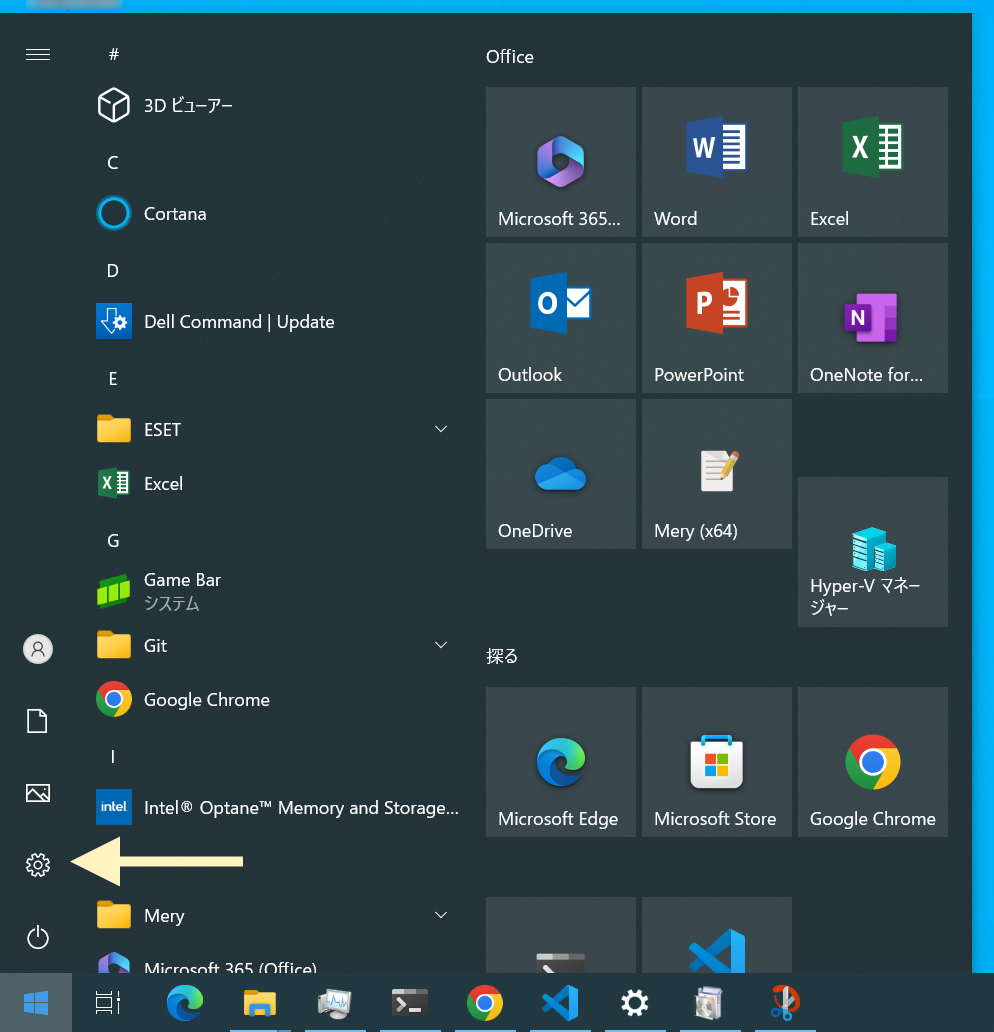Open Documents from the Start sidebar
994x1032 pixels.
click(x=38, y=721)
